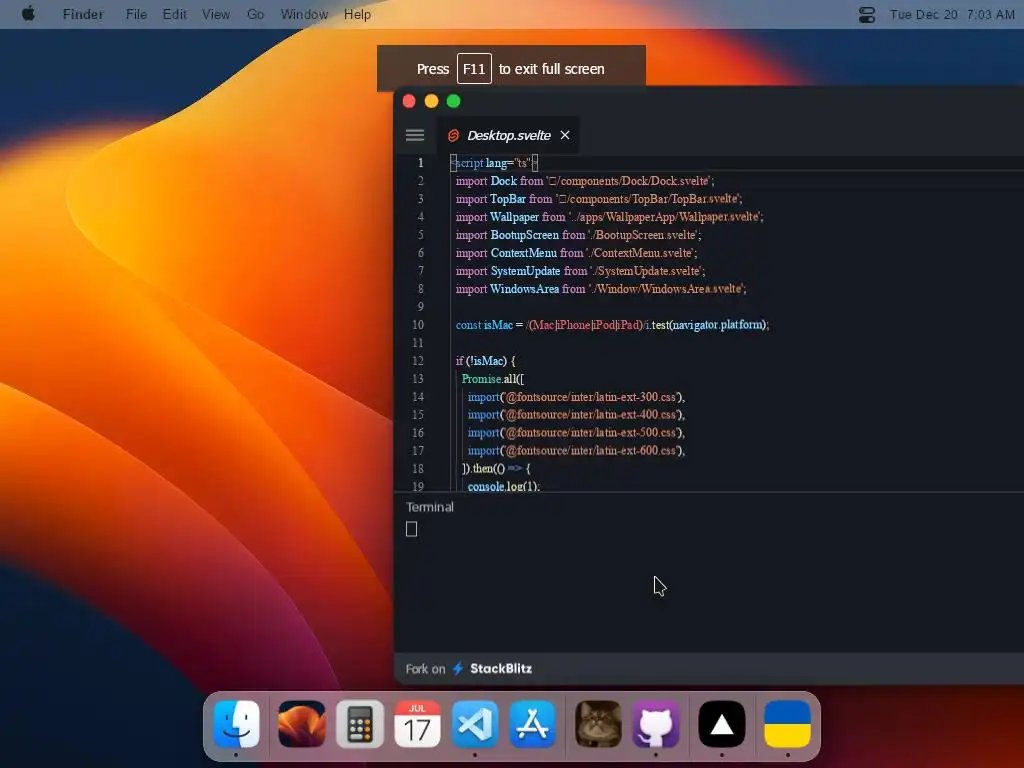Click the 'import SystemUpdate from' line

(581, 270)
